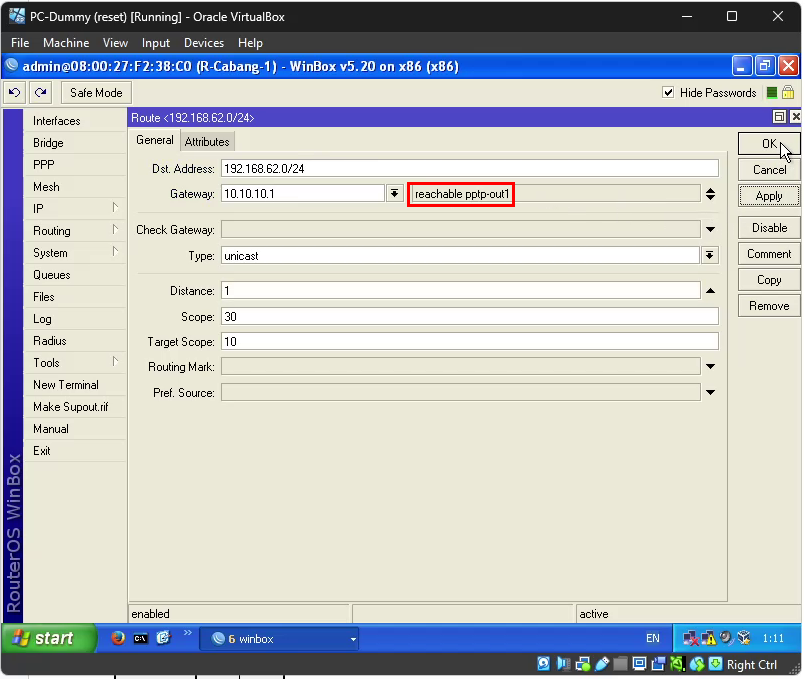Click the Gateway add/remove stepper arrows
The height and width of the screenshot is (679, 805).
(711, 194)
